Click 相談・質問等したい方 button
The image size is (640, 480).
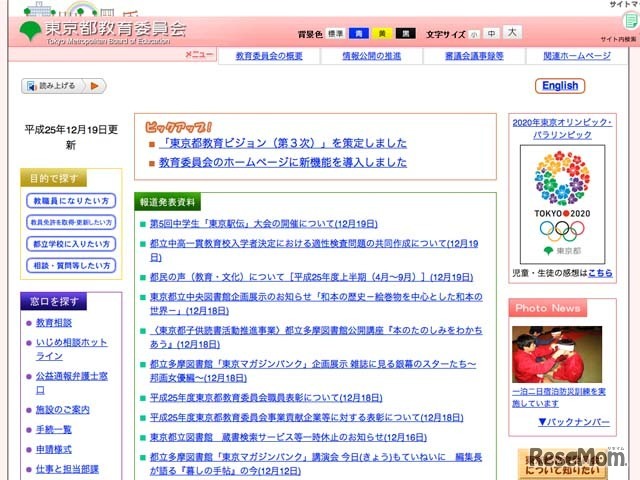[71, 266]
